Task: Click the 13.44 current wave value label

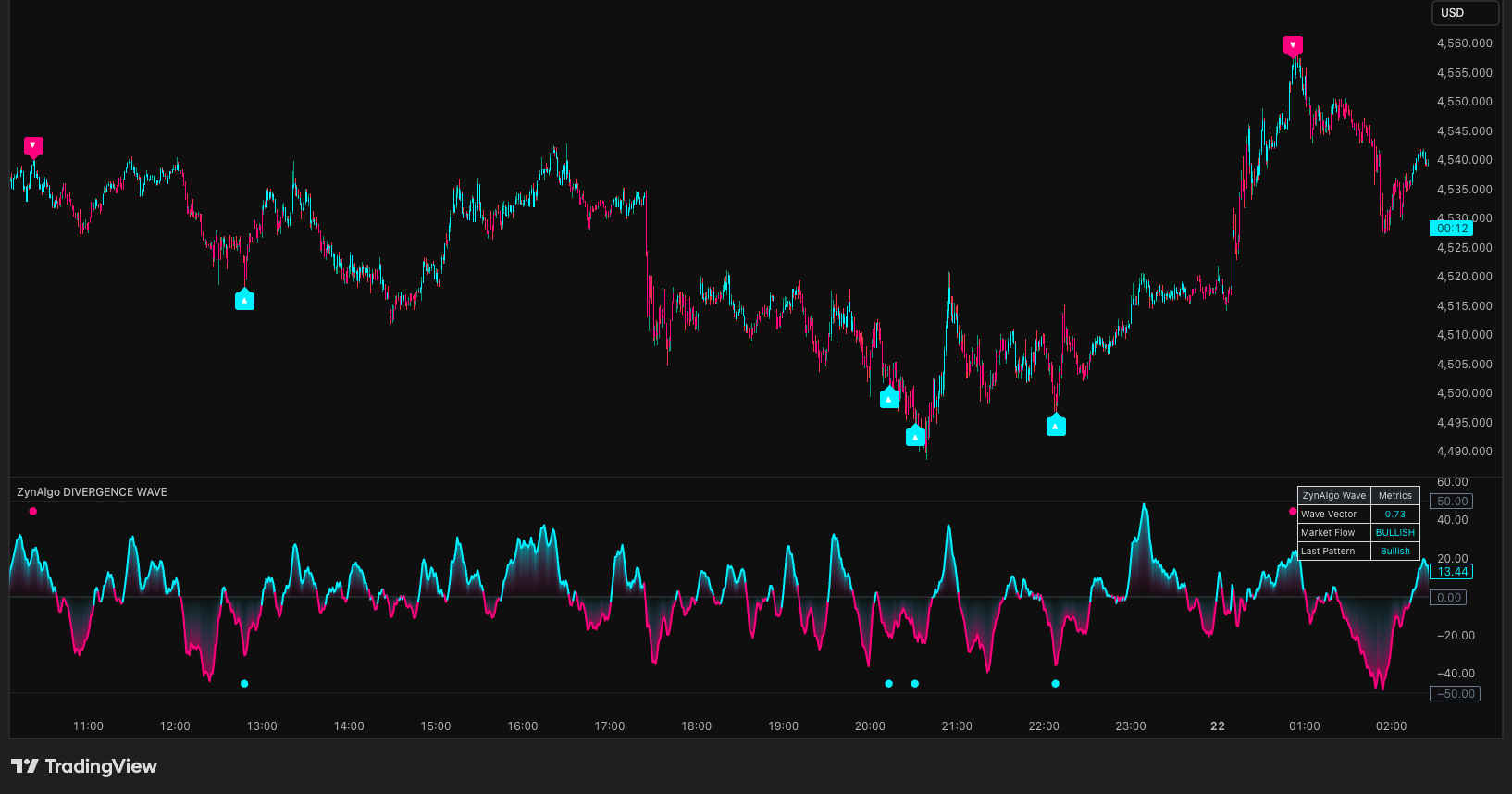Action: click(1452, 572)
